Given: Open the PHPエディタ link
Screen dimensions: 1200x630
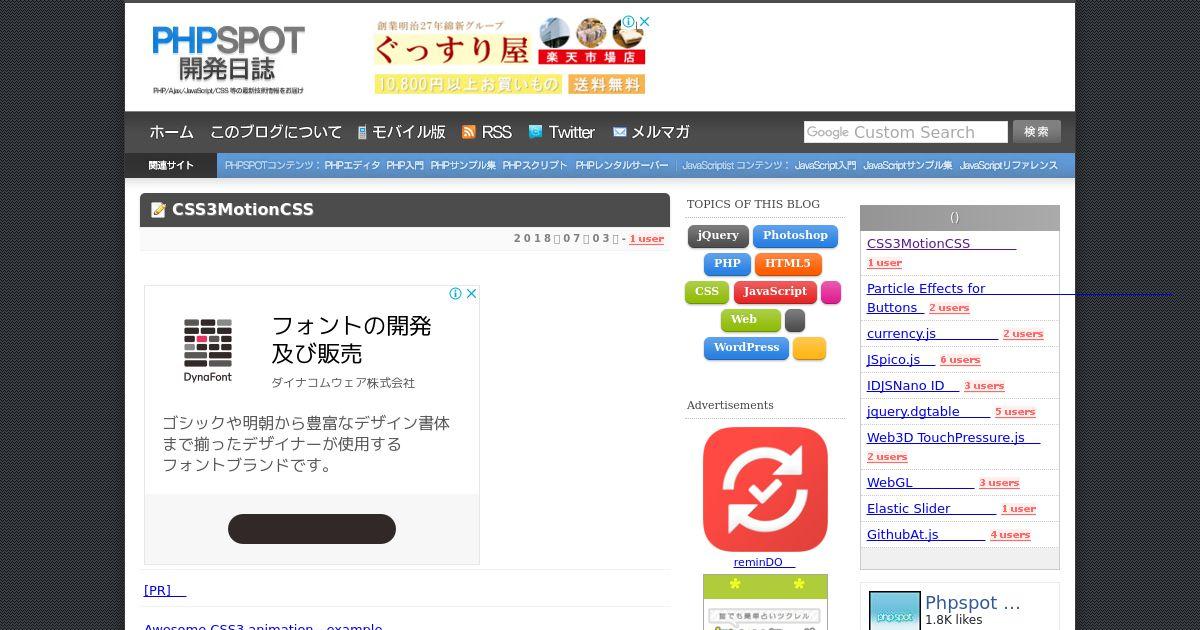Looking at the screenshot, I should click(352, 166).
